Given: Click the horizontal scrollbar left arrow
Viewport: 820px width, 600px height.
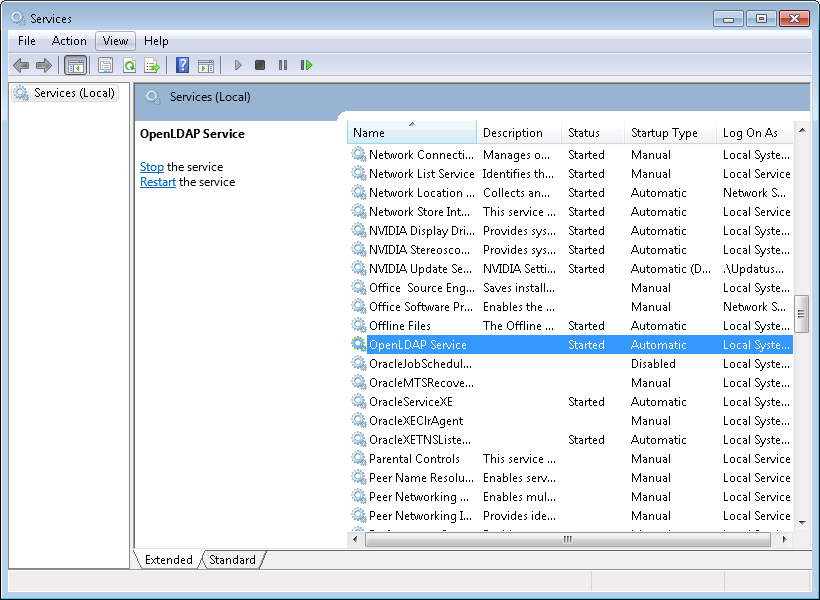Looking at the screenshot, I should click(x=355, y=539).
